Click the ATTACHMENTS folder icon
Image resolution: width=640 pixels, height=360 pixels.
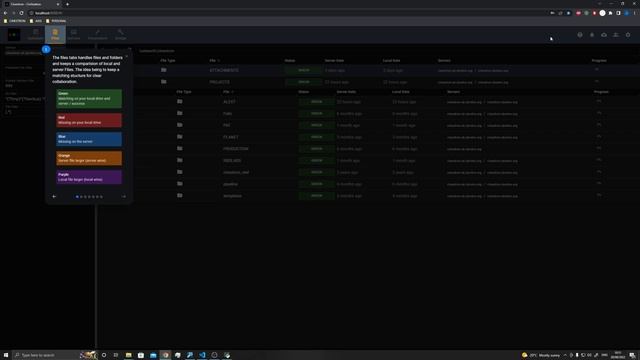(x=164, y=70)
